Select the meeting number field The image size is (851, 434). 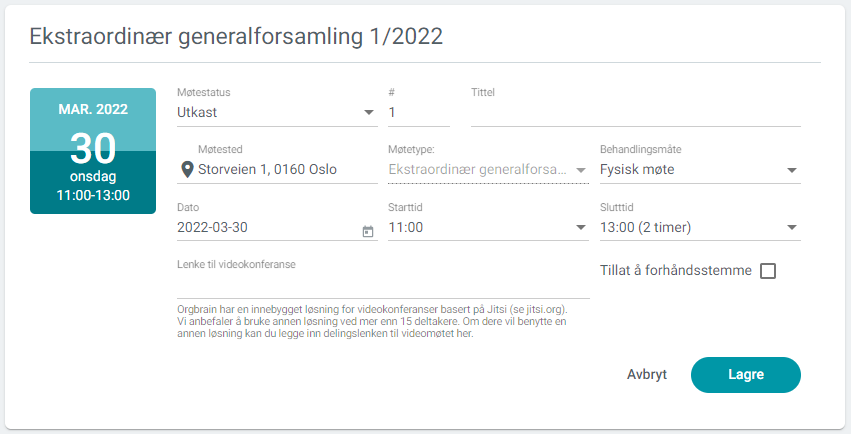tap(418, 113)
